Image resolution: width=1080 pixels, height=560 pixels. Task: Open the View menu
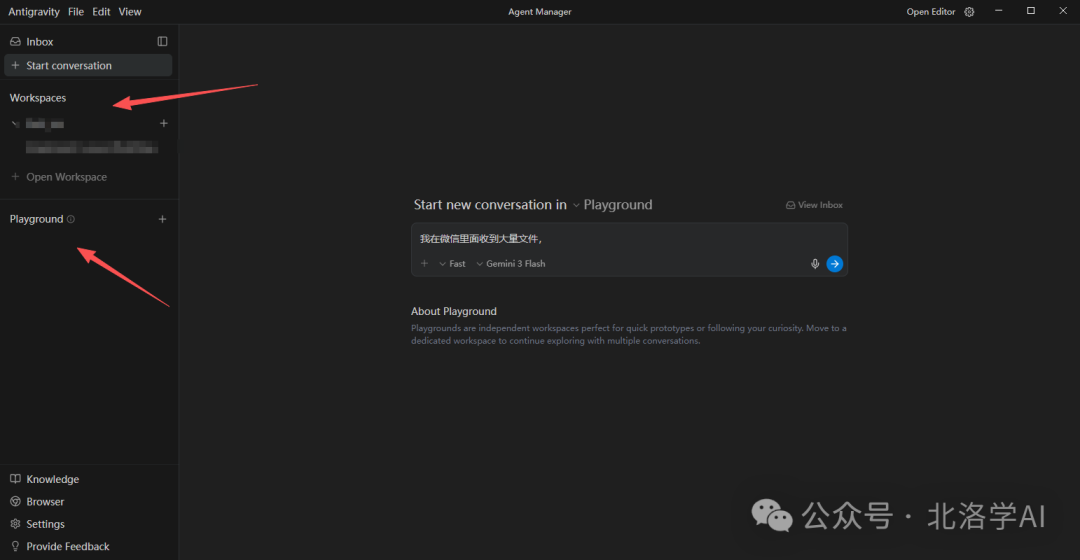point(130,12)
